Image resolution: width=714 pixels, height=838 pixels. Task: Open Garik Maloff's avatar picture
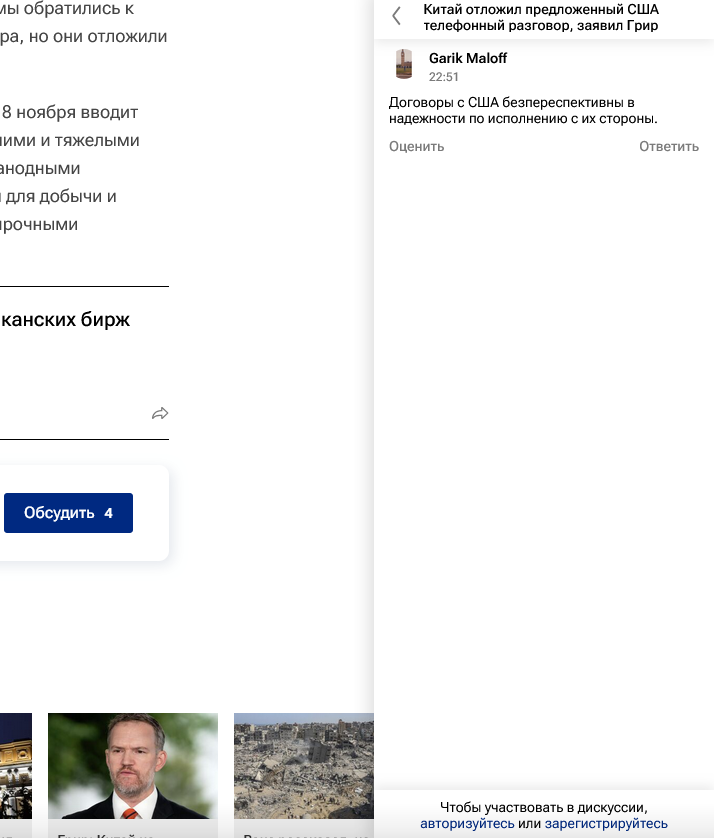[x=404, y=64]
